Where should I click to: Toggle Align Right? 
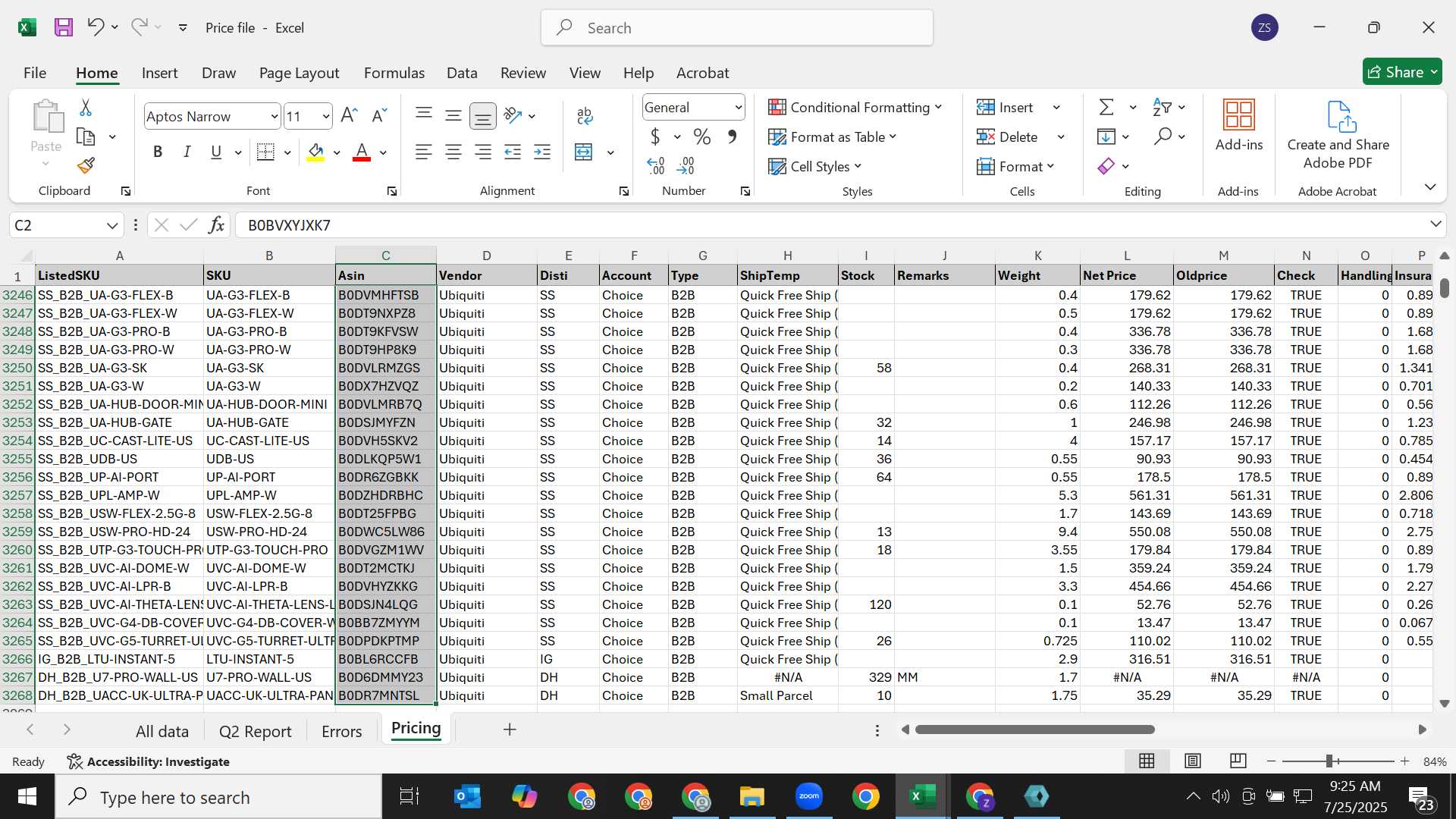[x=483, y=152]
